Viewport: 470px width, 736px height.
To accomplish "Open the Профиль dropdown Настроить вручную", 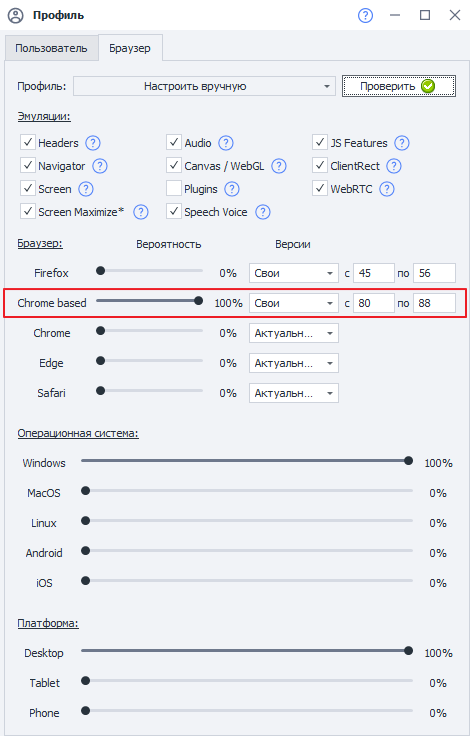I will (x=204, y=86).
